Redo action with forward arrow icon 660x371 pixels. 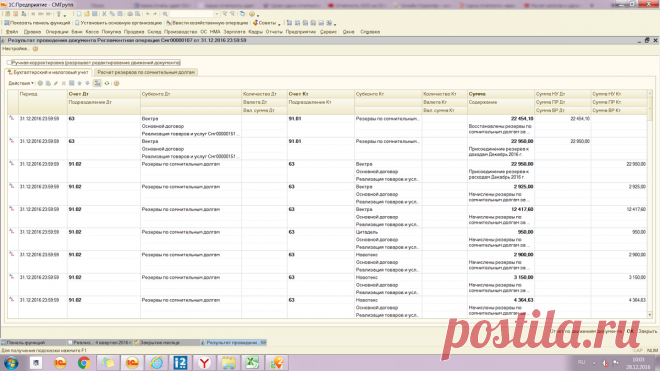155,14
